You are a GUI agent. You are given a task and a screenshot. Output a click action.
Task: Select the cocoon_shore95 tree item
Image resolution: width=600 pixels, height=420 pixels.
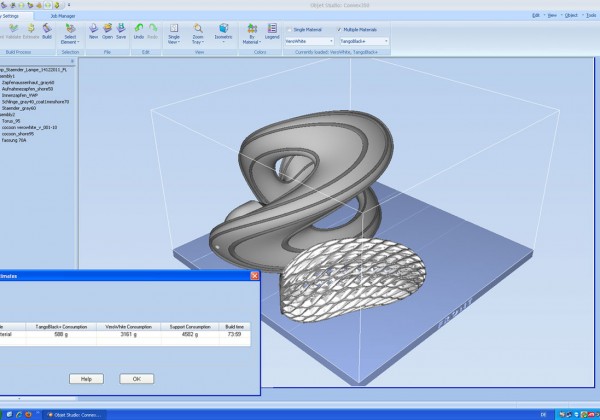pyautogui.click(x=18, y=134)
